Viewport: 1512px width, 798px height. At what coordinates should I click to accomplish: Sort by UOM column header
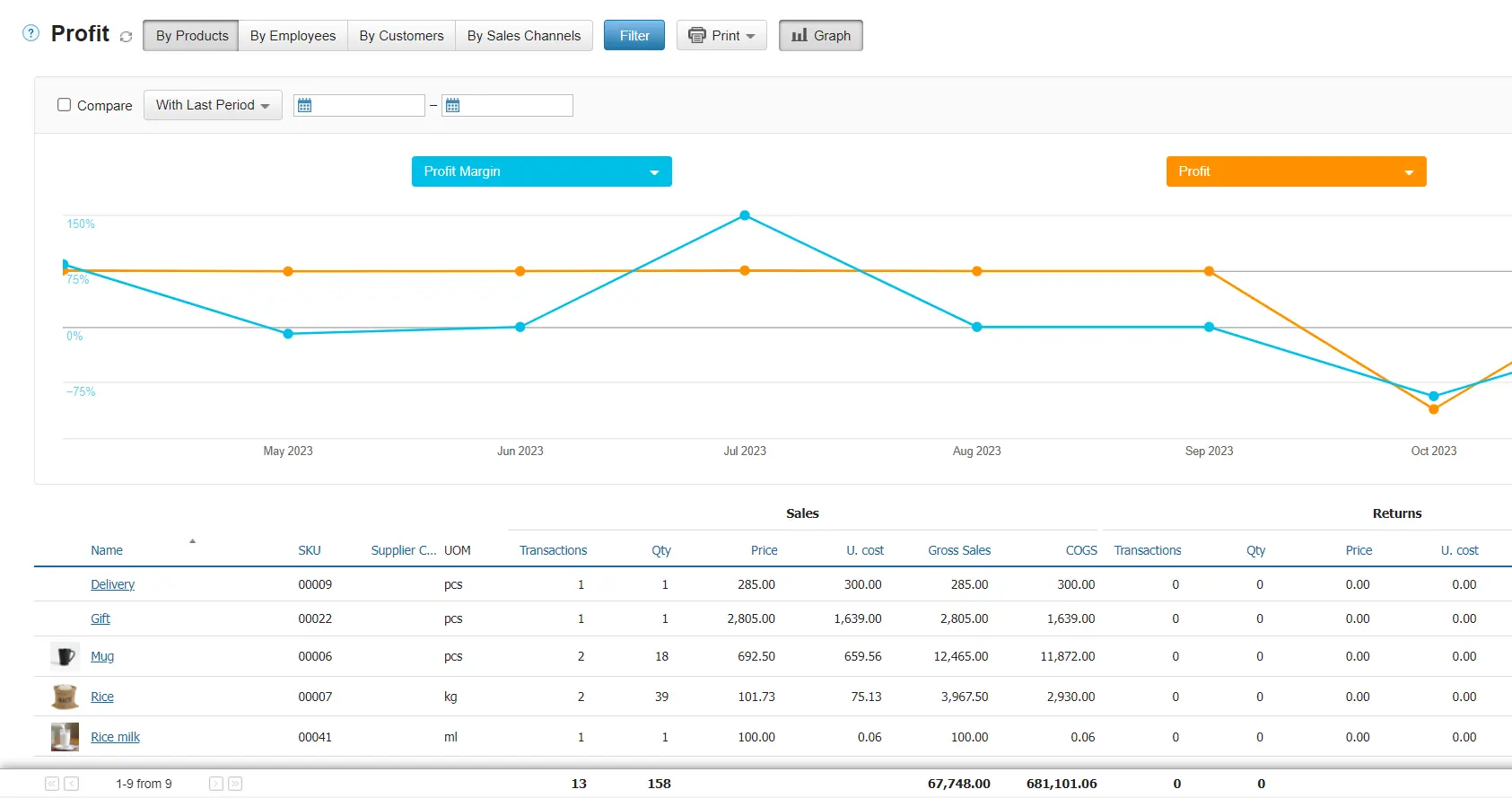point(457,550)
